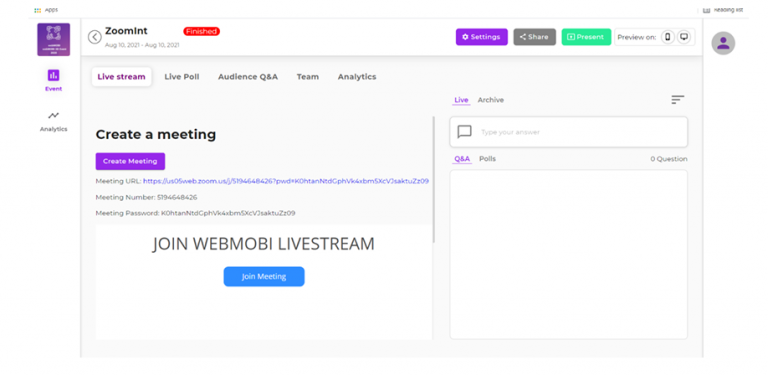Screen dimensions: 768x376
Task: Open the user profile avatar
Action: tap(723, 44)
